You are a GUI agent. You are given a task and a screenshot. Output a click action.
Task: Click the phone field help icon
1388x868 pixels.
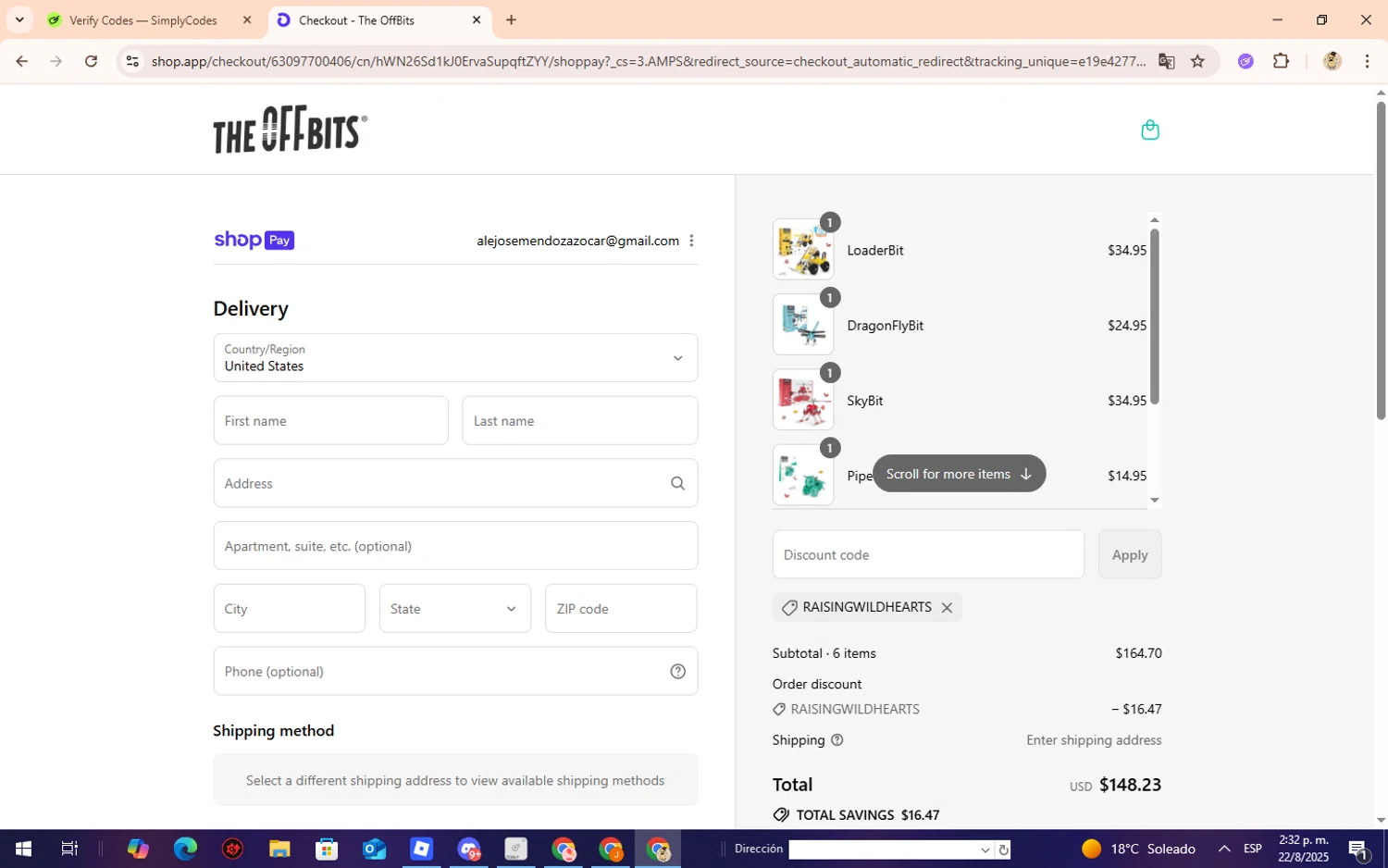point(677,672)
